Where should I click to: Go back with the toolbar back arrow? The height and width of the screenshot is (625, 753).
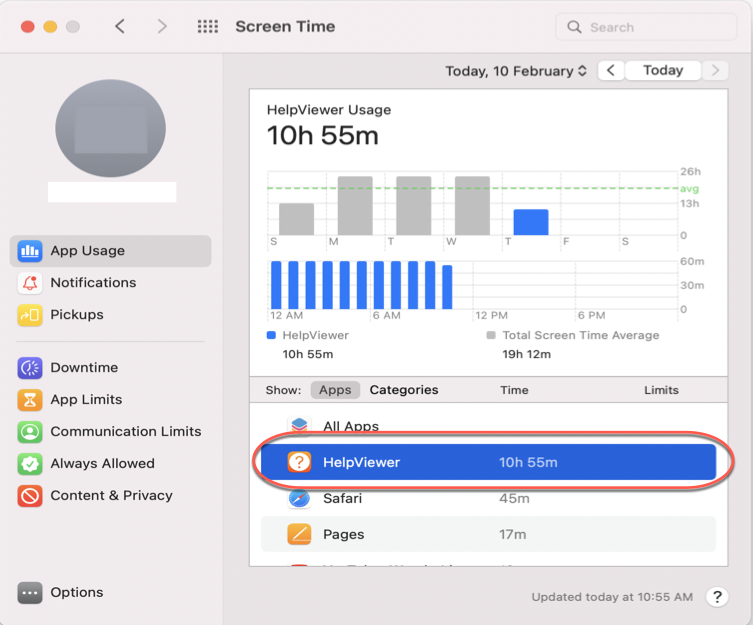point(120,26)
